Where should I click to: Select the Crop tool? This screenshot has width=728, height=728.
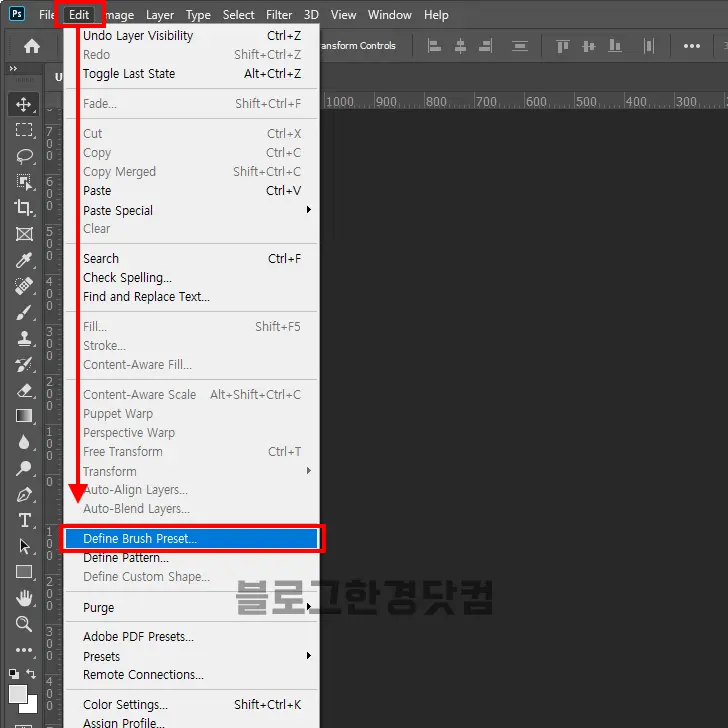[24, 207]
